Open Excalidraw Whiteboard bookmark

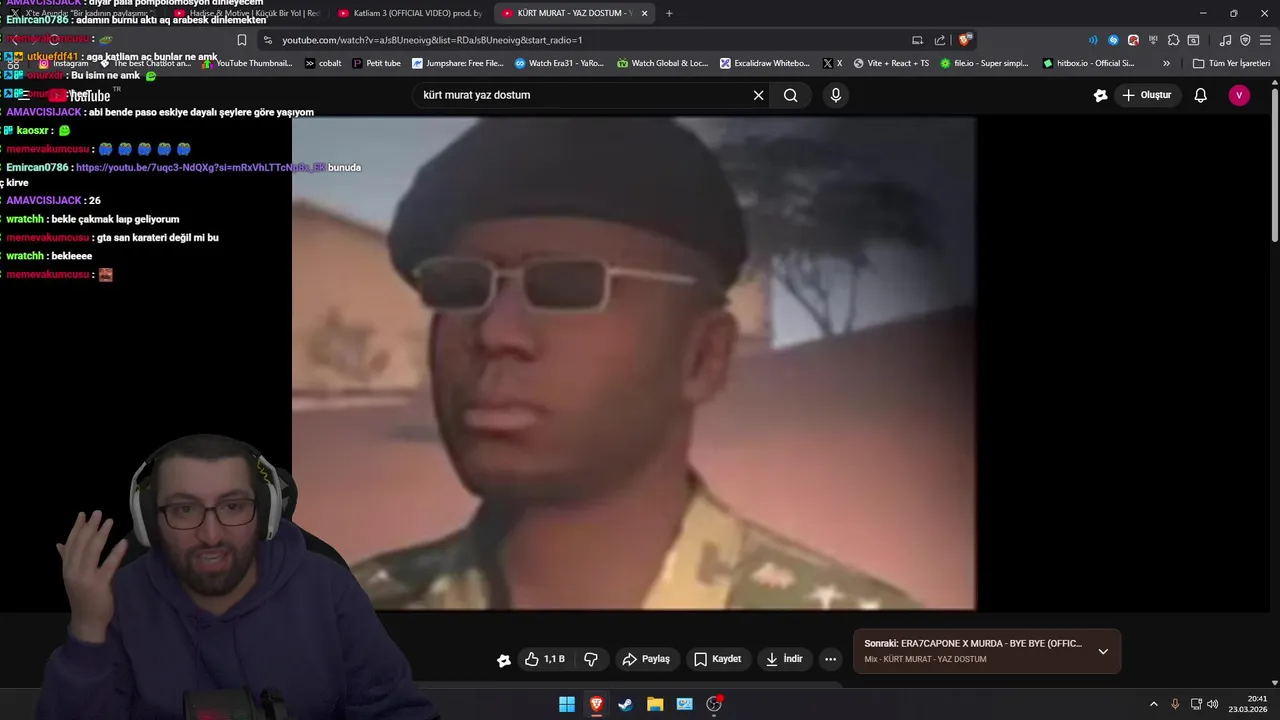pos(765,63)
